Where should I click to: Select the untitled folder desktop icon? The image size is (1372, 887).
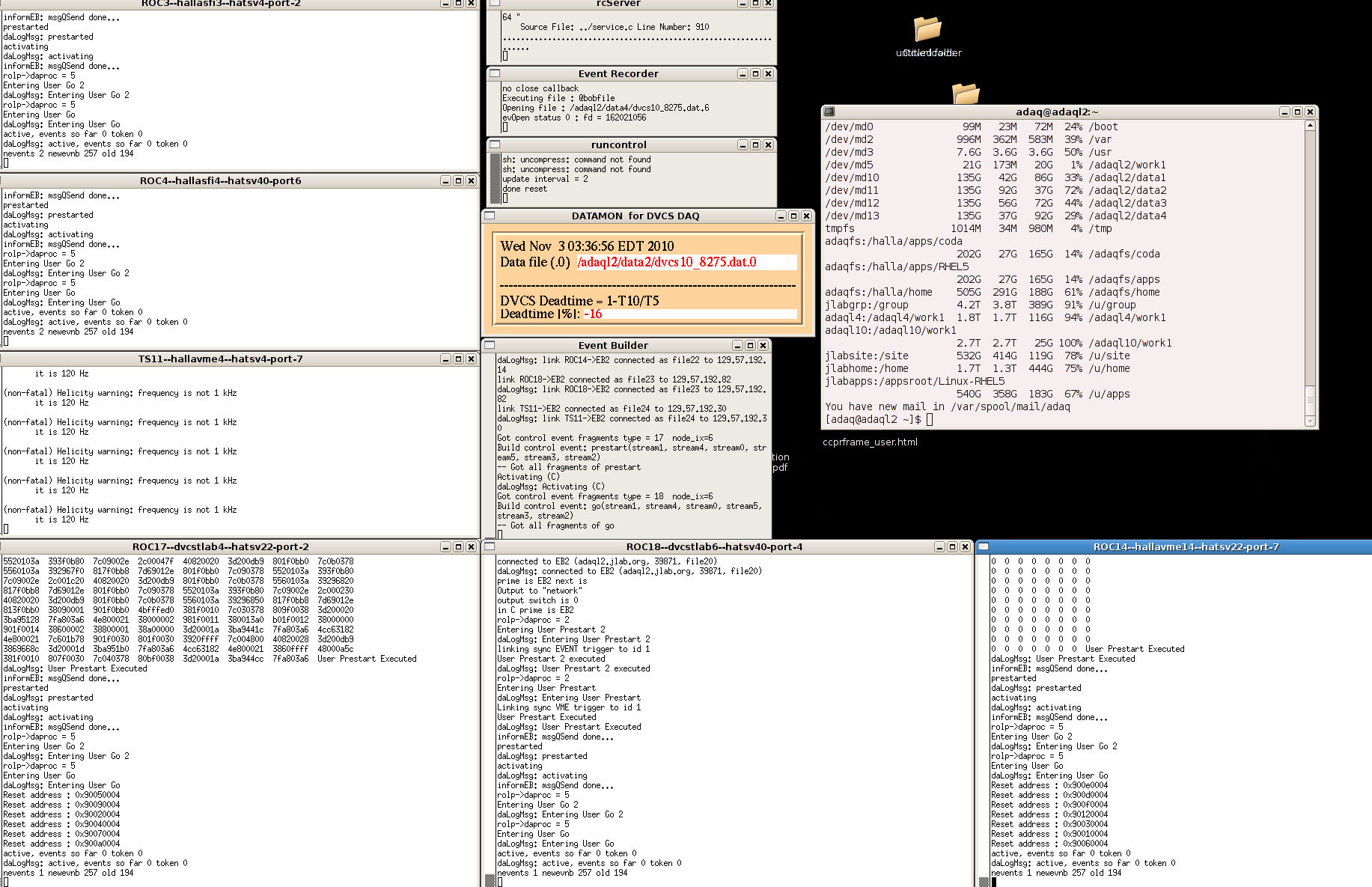click(x=928, y=37)
